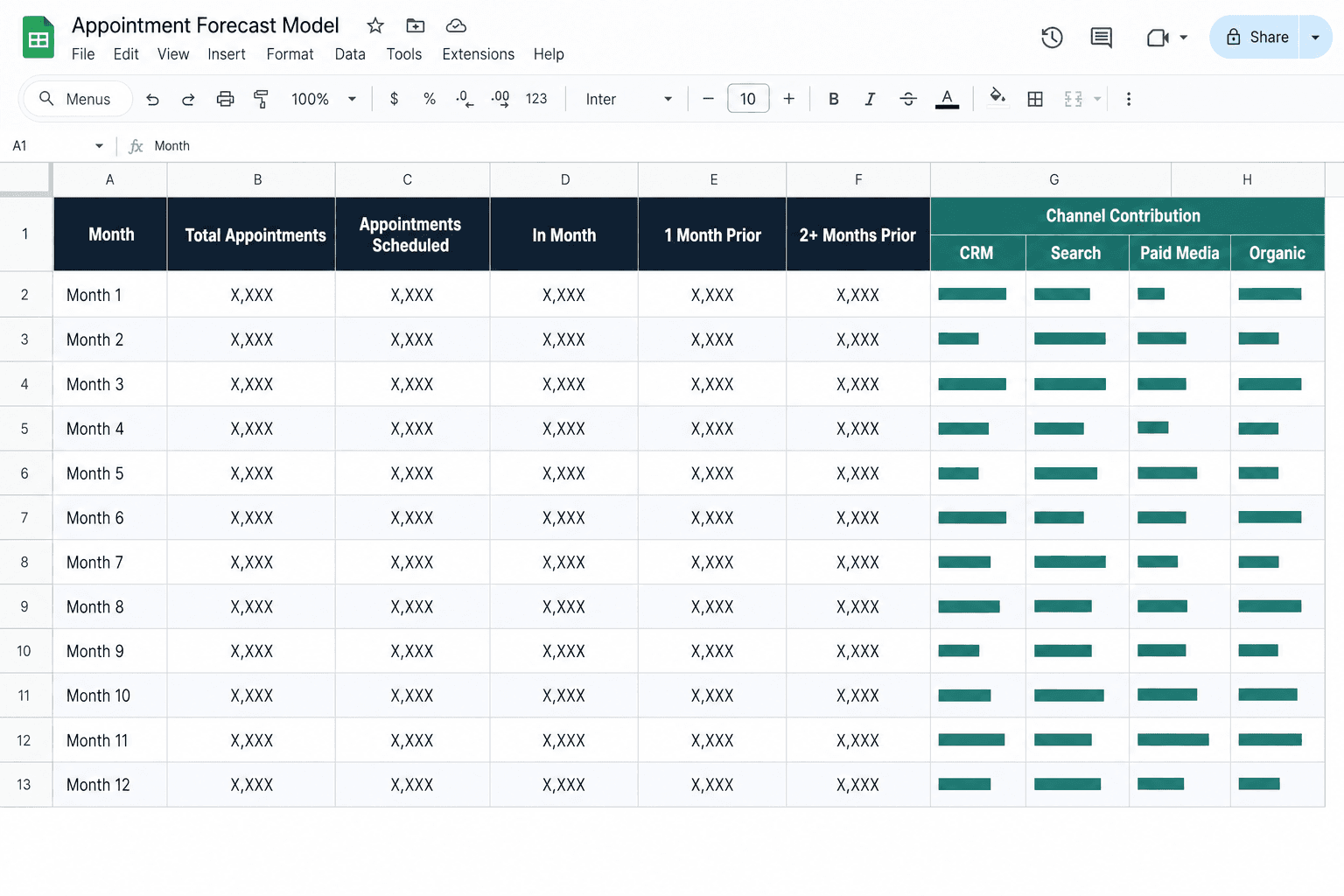Format as currency with dollar icon
The width and height of the screenshot is (1344, 896).
(x=394, y=99)
